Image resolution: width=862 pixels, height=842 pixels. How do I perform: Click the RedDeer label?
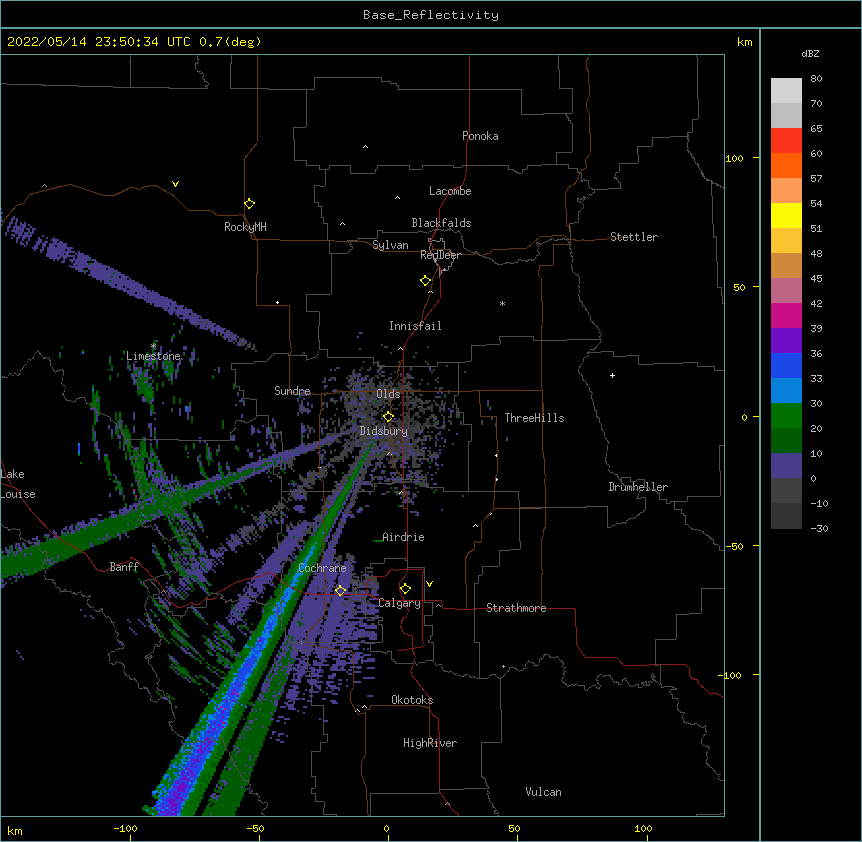pyautogui.click(x=440, y=255)
